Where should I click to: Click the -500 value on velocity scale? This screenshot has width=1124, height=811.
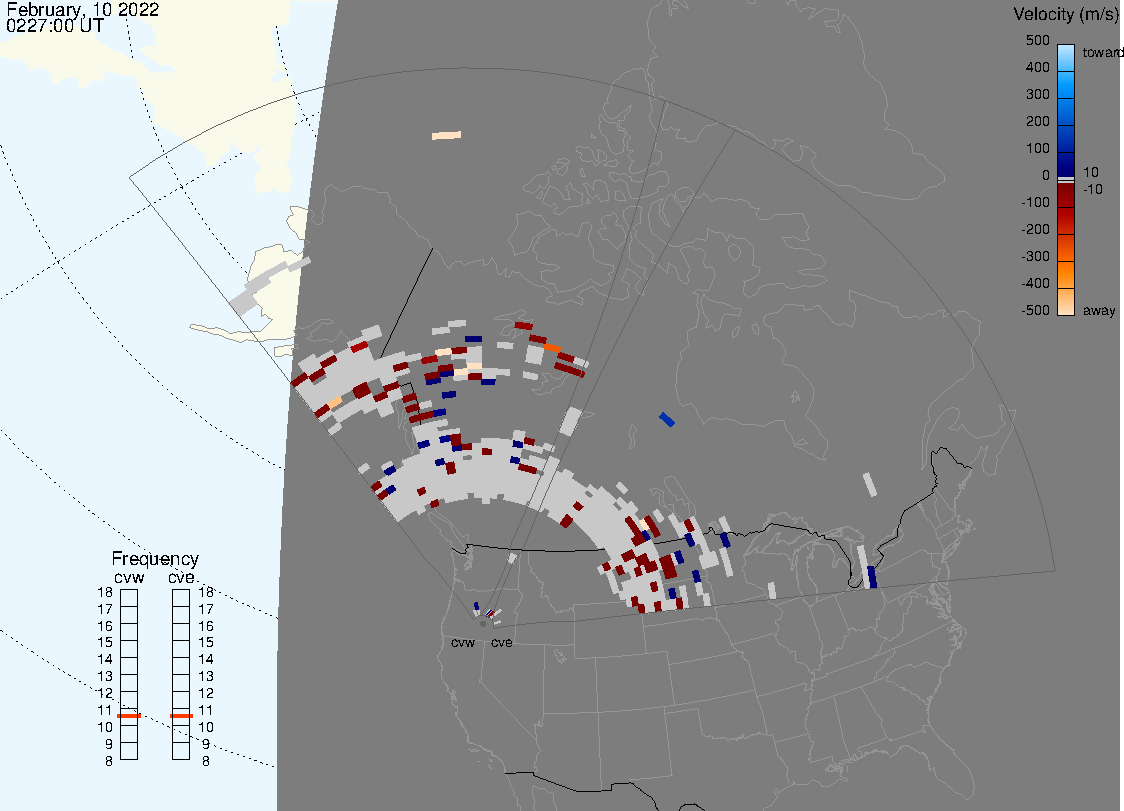coord(1035,310)
